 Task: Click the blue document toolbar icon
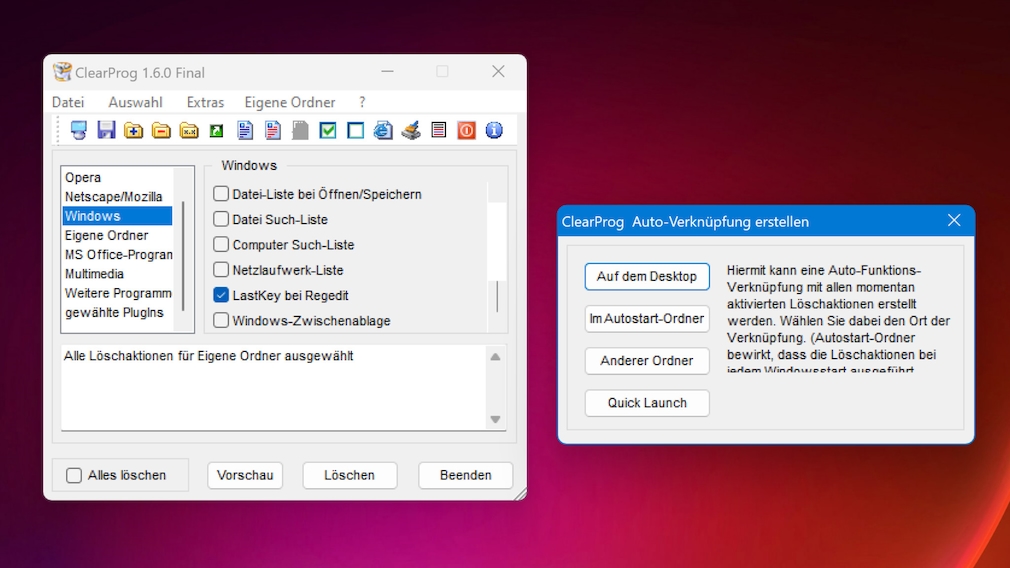pos(245,130)
